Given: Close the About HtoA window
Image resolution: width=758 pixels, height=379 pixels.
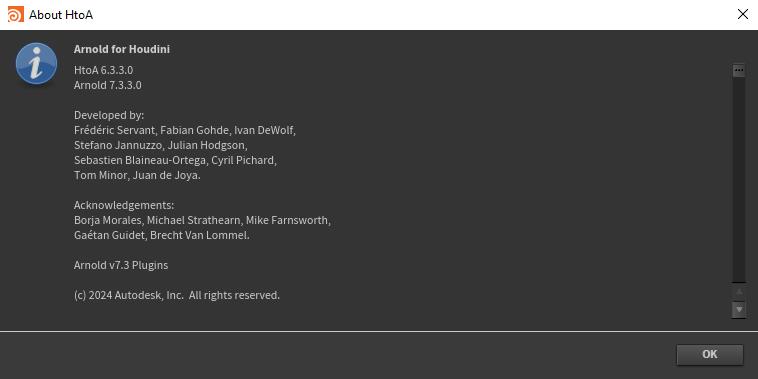Looking at the screenshot, I should point(743,15).
